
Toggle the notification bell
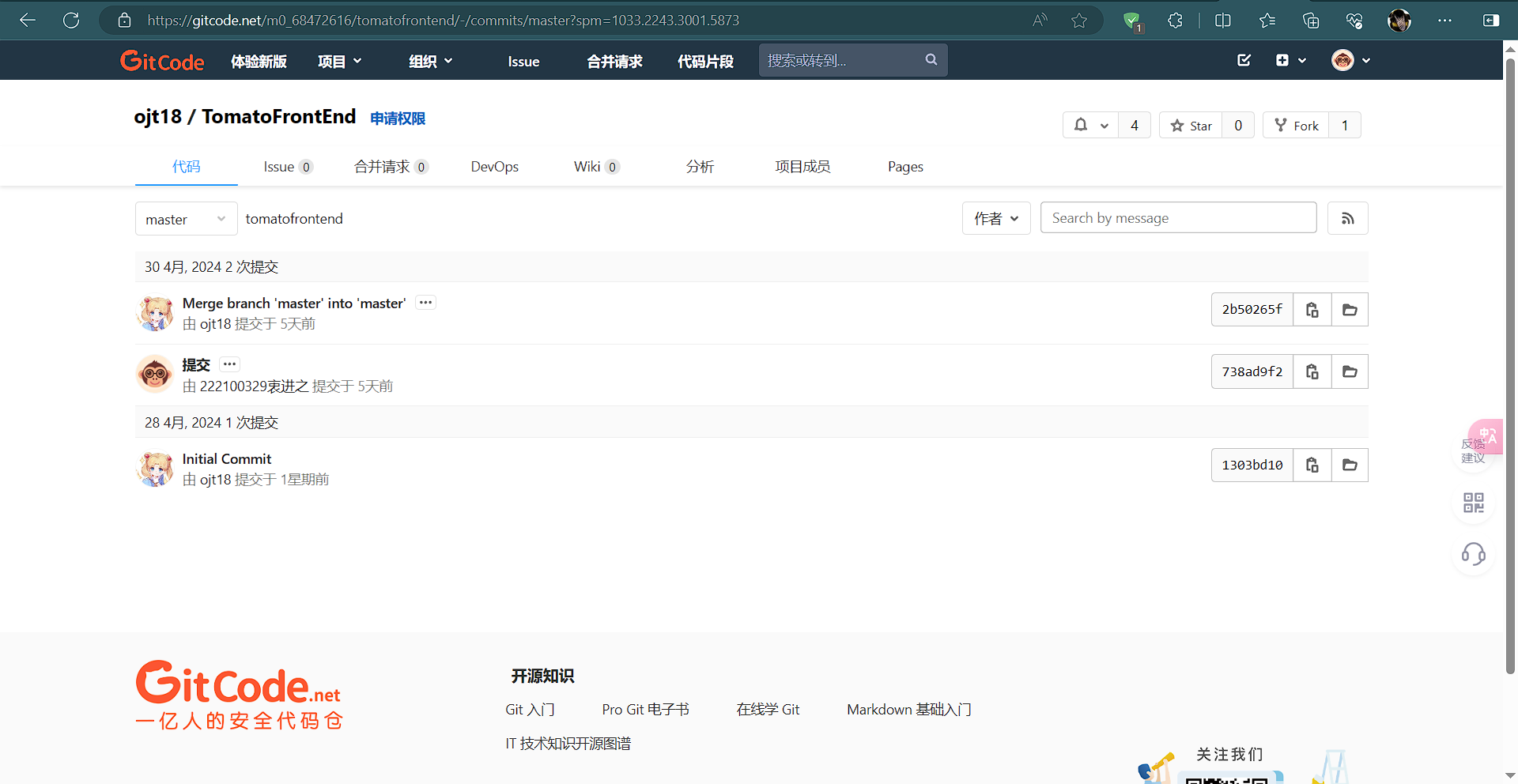(1083, 125)
